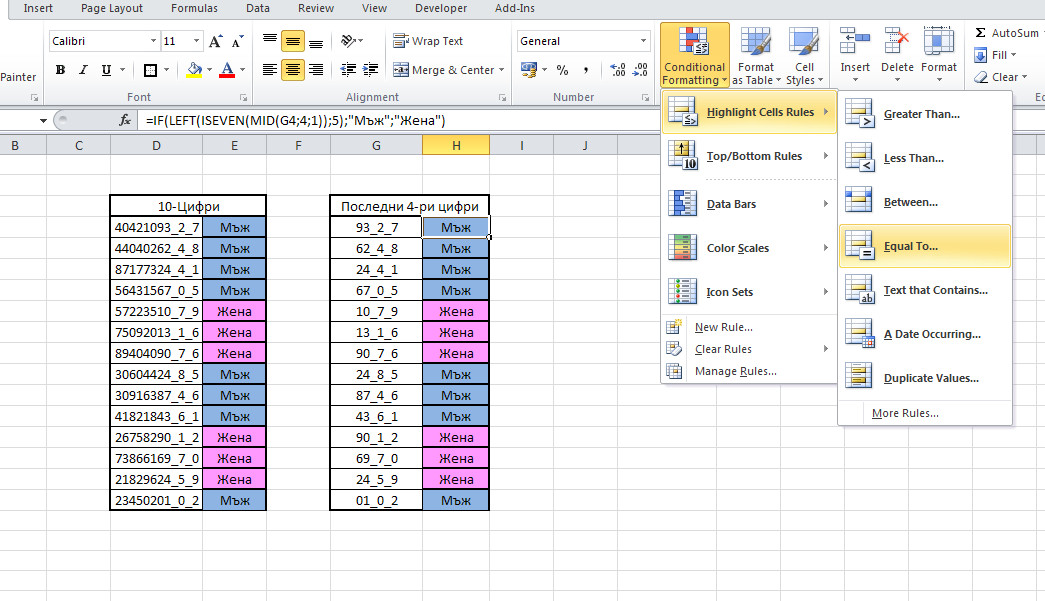This screenshot has width=1045, height=601.
Task: Open the Calibri font name dropdown
Action: (x=153, y=41)
